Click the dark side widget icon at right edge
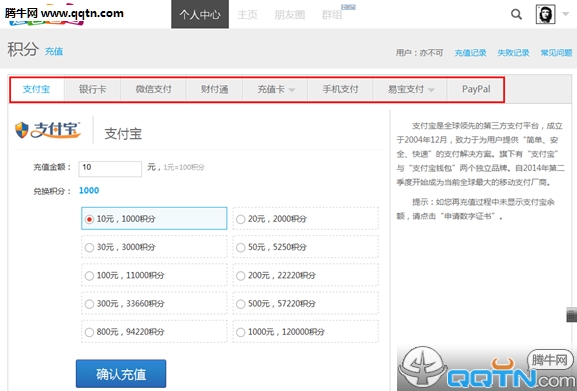The width and height of the screenshot is (577, 391). pyautogui.click(x=571, y=315)
